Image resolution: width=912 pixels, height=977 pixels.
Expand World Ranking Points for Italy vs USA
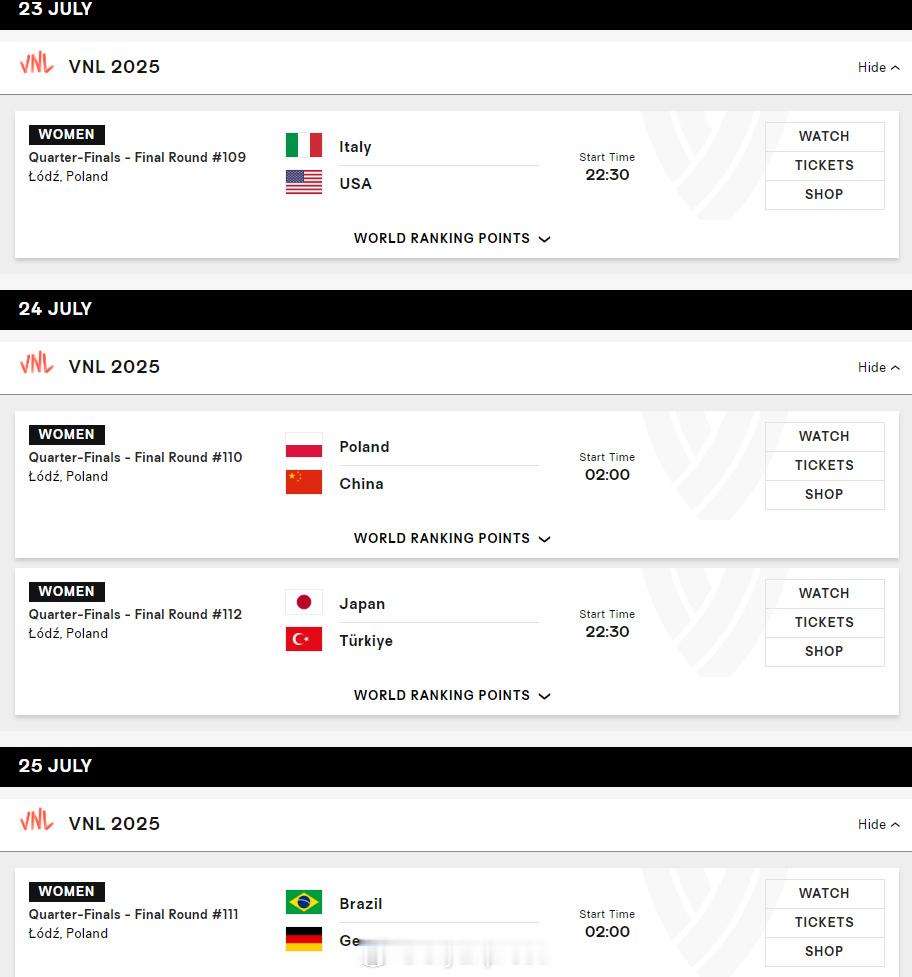coord(452,238)
